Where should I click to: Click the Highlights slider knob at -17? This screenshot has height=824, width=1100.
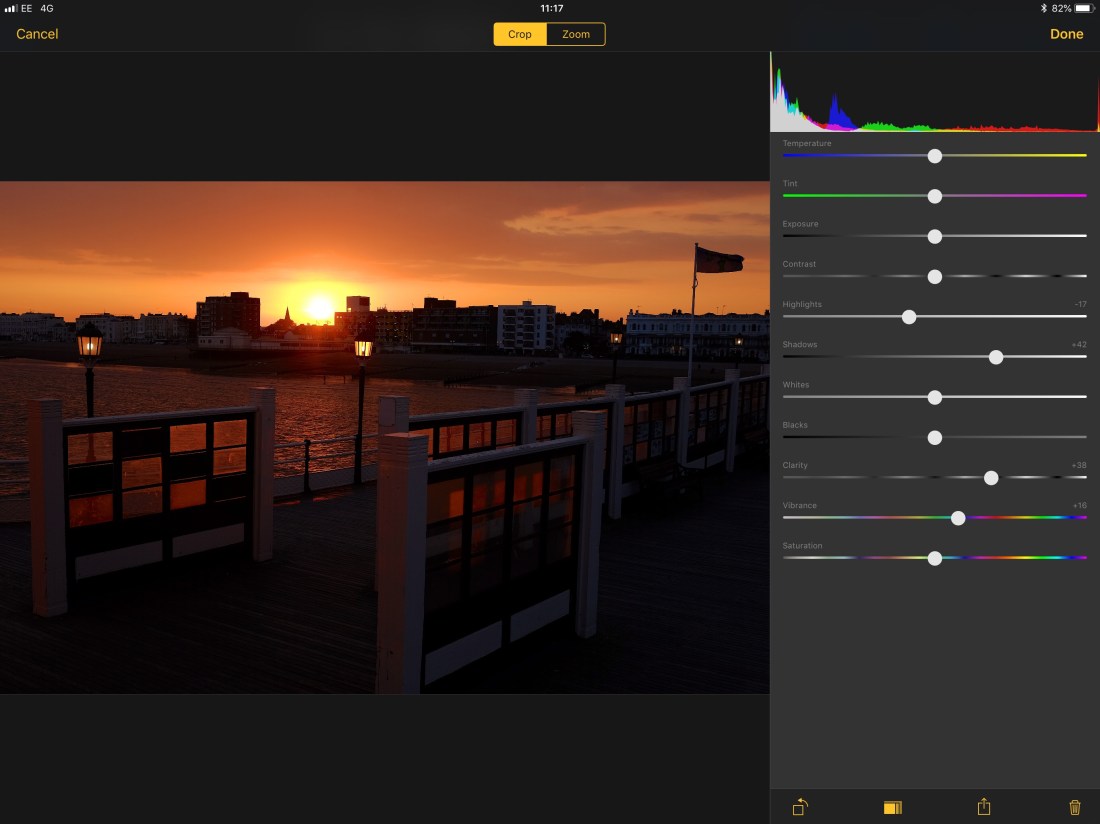tap(909, 317)
